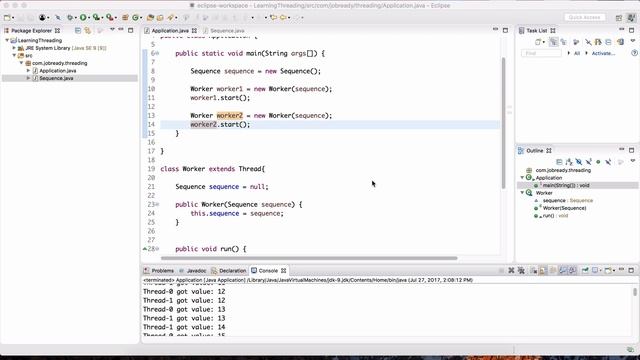Screen dimensions: 640x360
Task: Click the New Java Package toolbar icon
Action: tap(125, 18)
